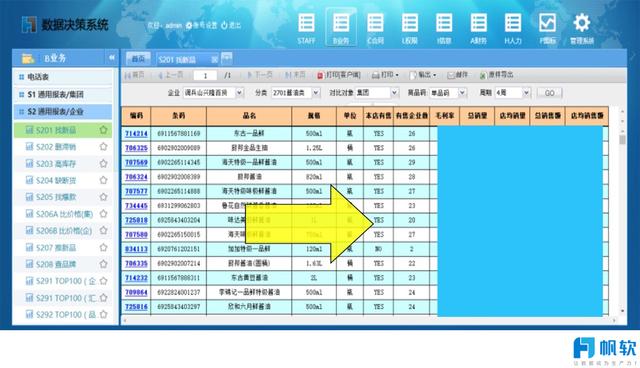The image size is (640, 368).
Task: Click the mail (邮件) toolbar icon
Action: click(x=451, y=75)
